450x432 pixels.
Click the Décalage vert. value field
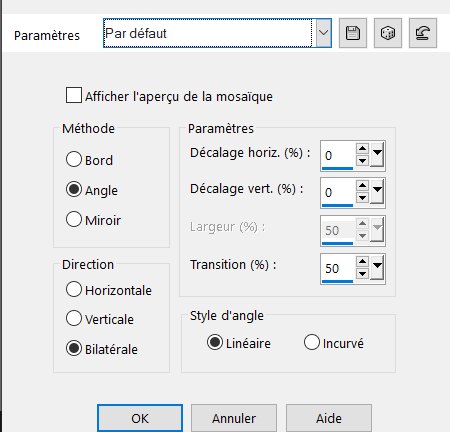337,192
